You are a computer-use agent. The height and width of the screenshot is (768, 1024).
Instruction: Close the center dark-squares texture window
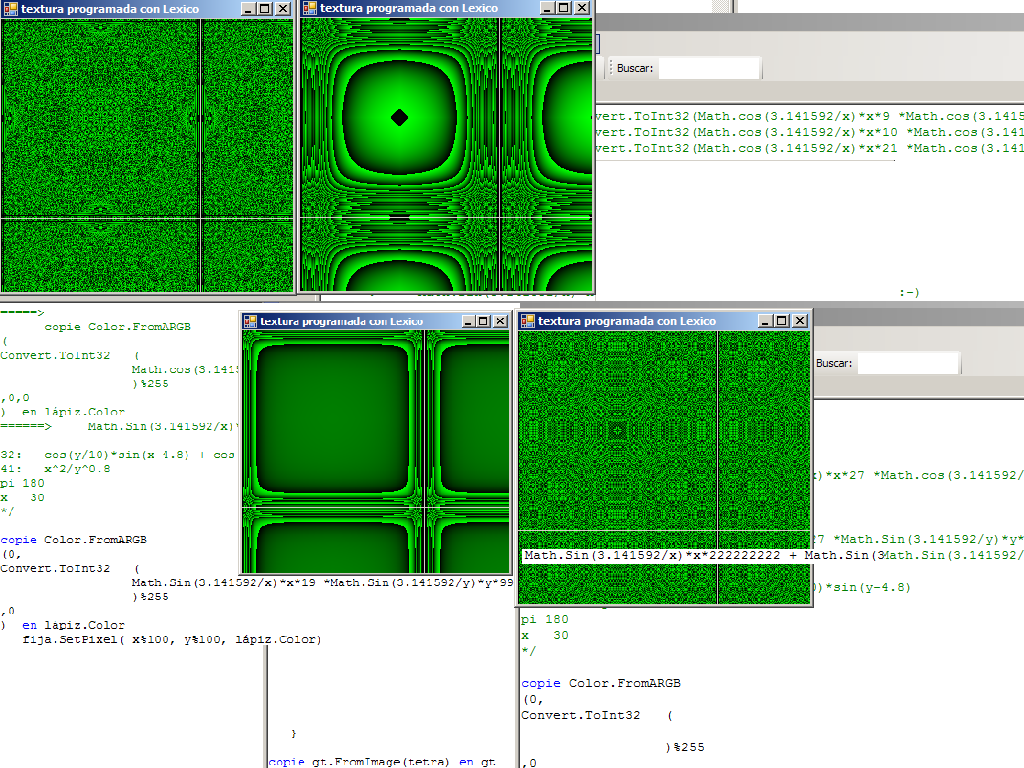(500, 321)
